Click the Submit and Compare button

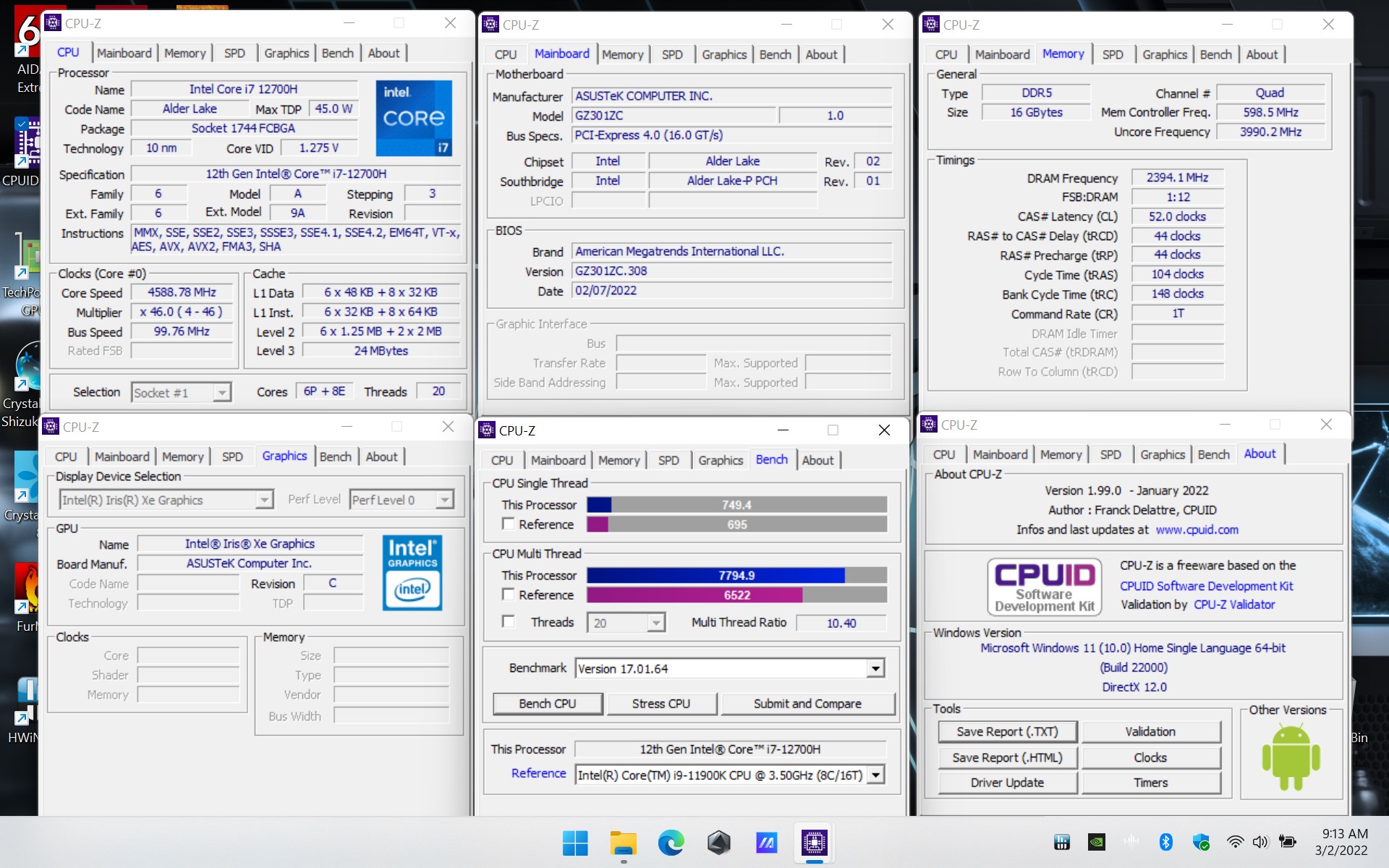point(807,704)
